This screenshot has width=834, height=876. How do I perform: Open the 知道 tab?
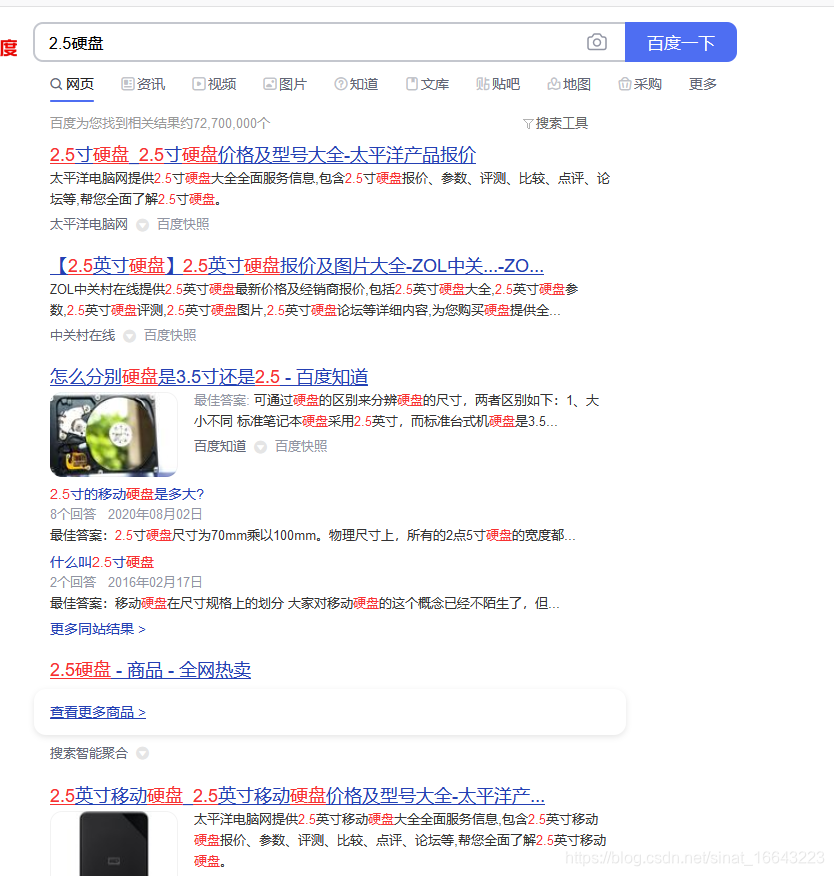click(356, 84)
